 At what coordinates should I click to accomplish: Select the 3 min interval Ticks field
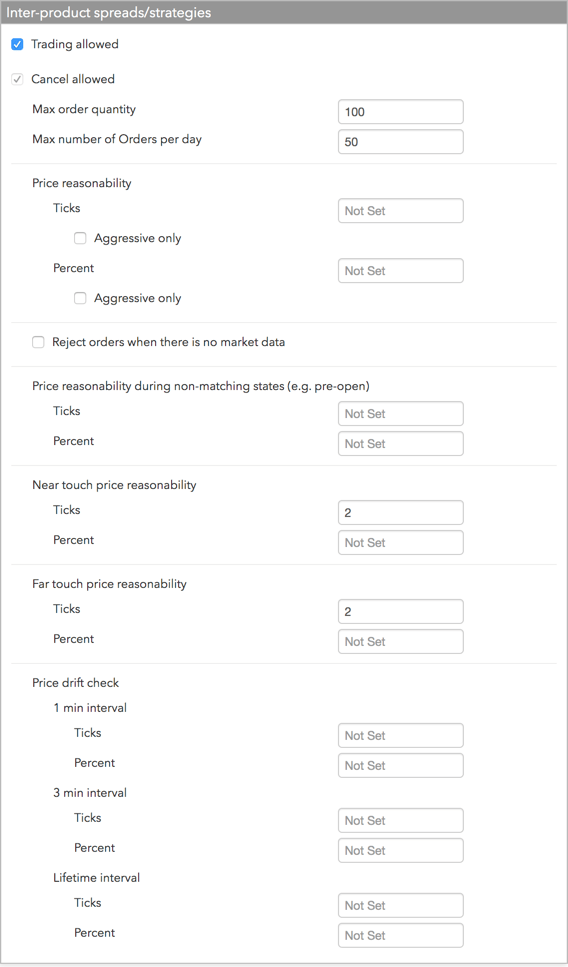point(401,820)
